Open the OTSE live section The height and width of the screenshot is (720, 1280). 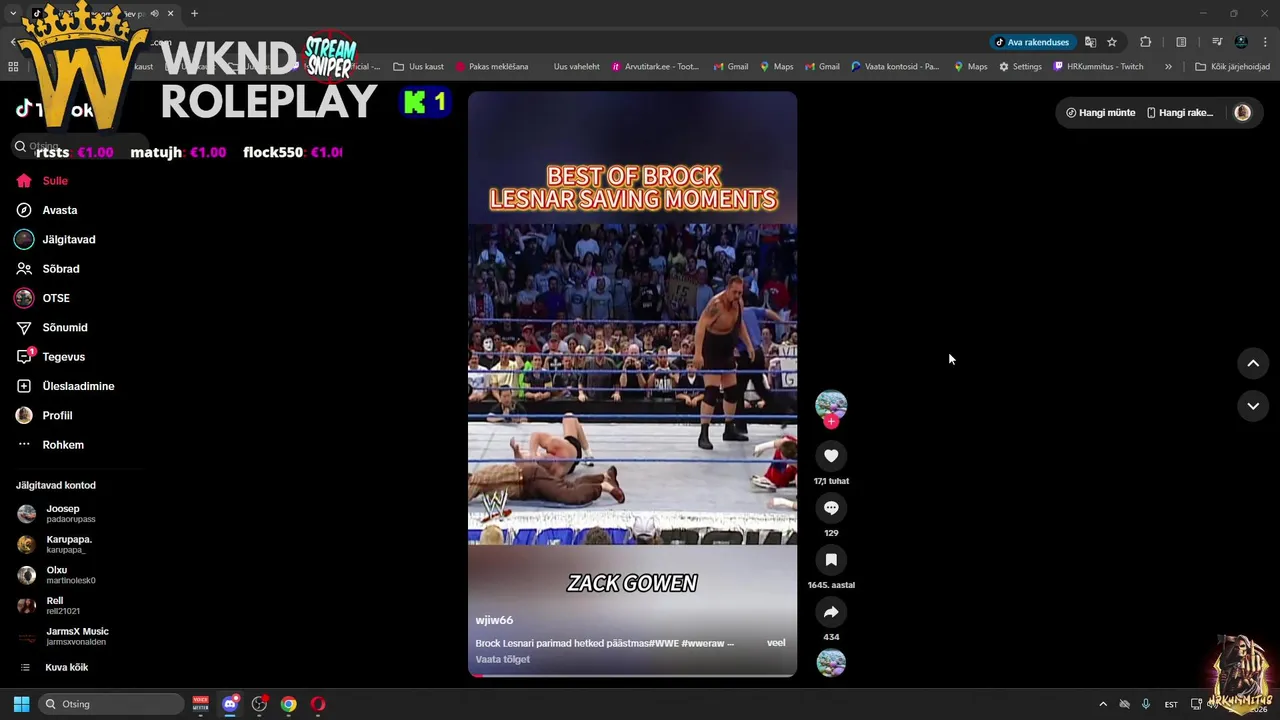42,298
